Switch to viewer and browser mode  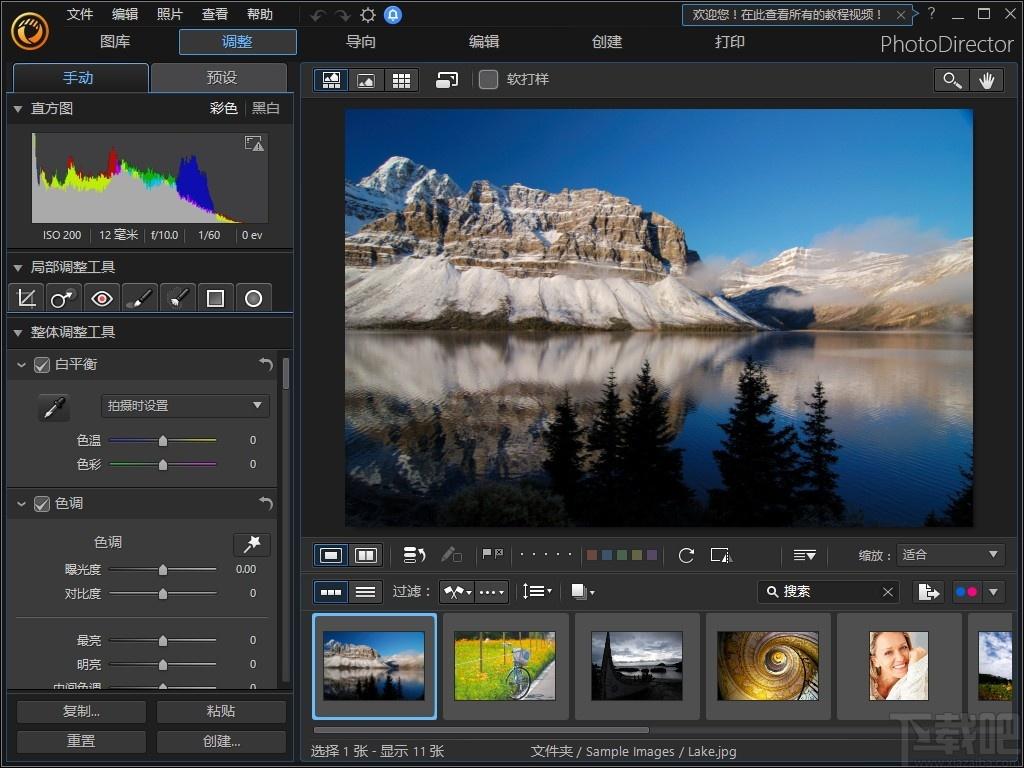[x=331, y=80]
